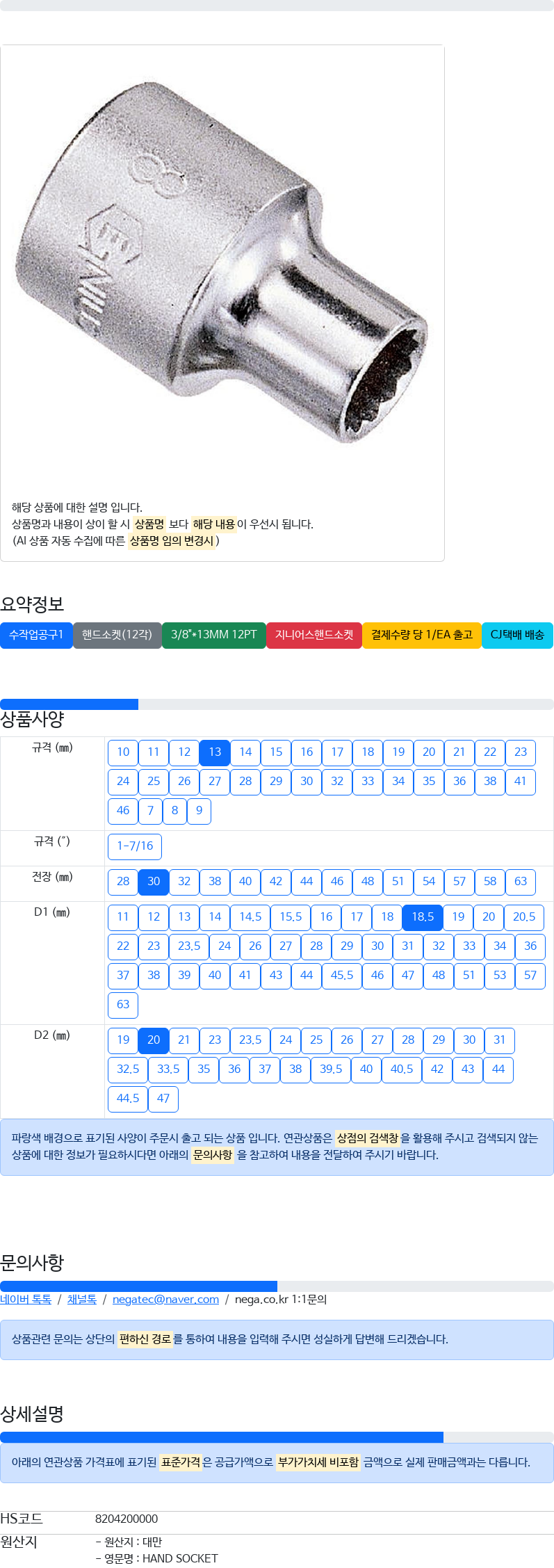Click the 상품사양 section progress bar
554x1568 pixels.
(x=277, y=704)
